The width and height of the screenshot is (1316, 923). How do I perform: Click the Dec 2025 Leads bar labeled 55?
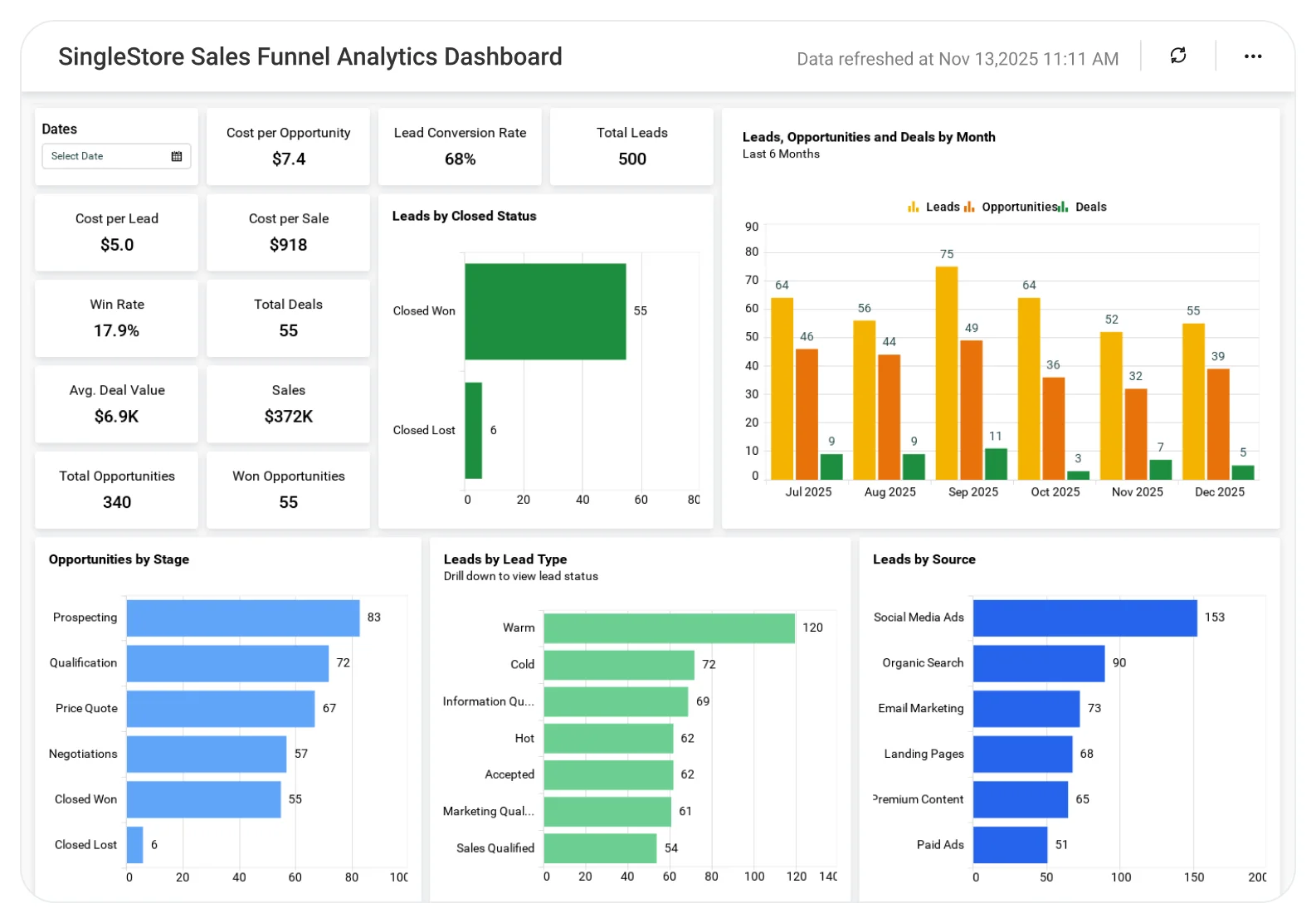pos(1193,402)
